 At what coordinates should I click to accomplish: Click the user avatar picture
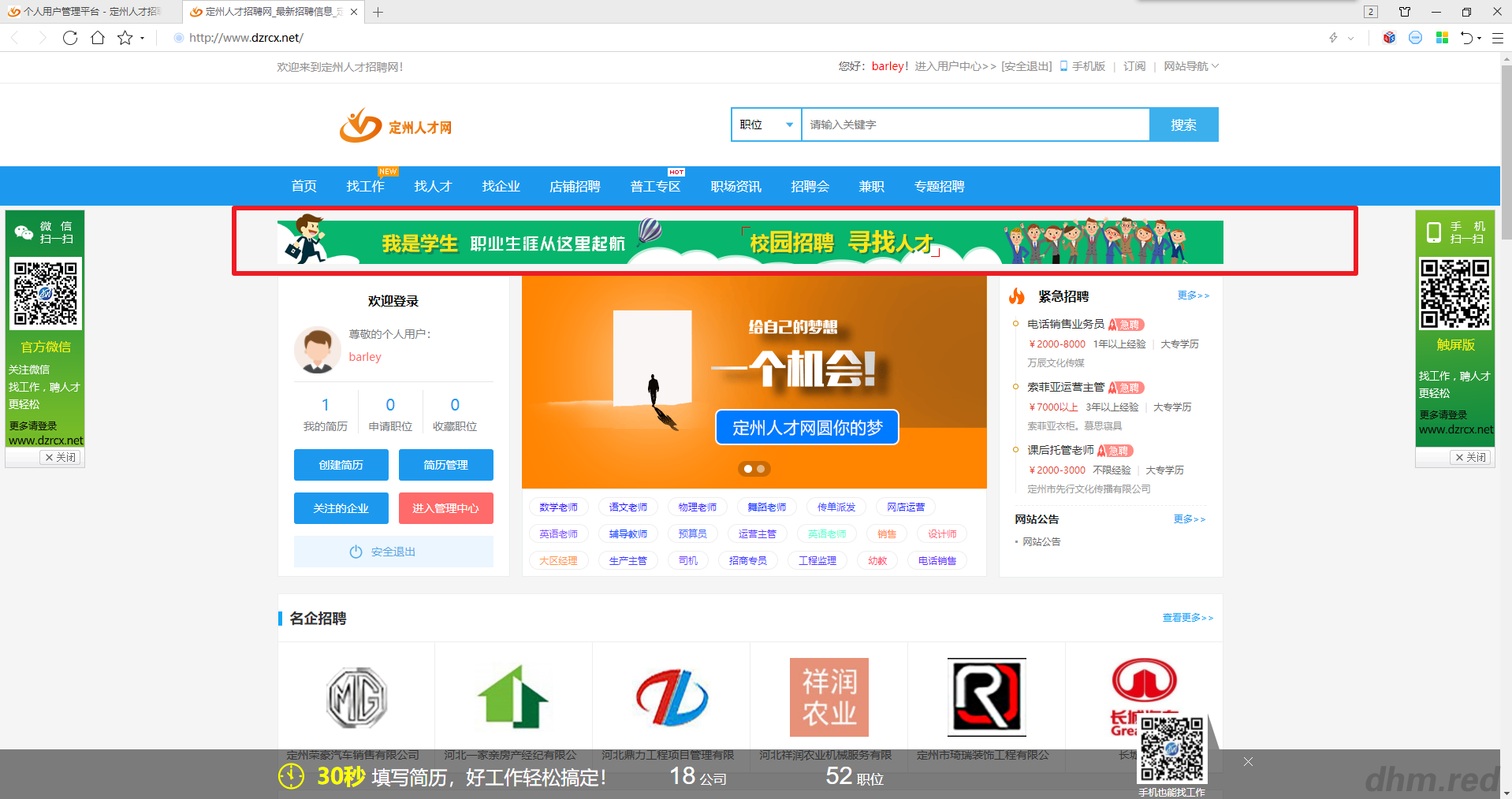tap(318, 350)
